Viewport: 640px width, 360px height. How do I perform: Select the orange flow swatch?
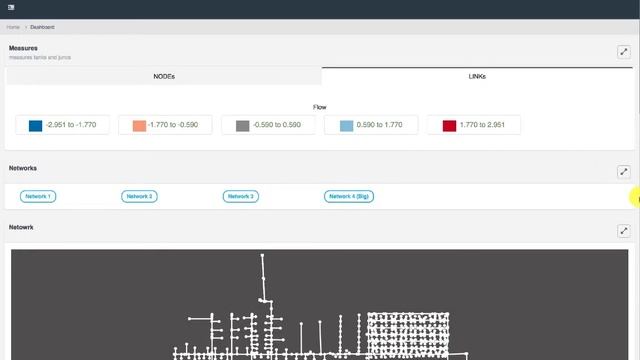(x=139, y=125)
